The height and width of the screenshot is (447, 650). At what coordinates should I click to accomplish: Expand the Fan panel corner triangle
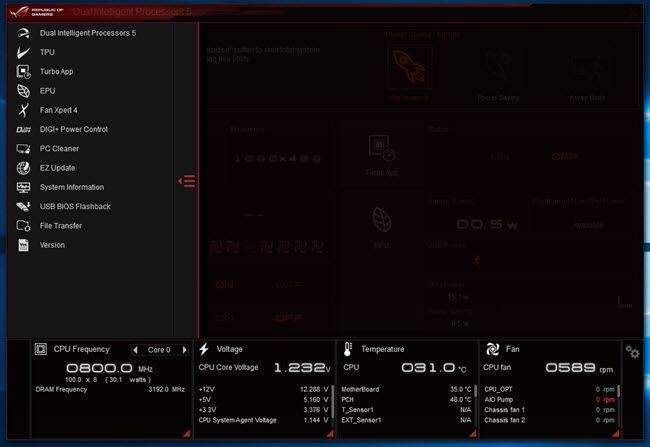coord(616,433)
